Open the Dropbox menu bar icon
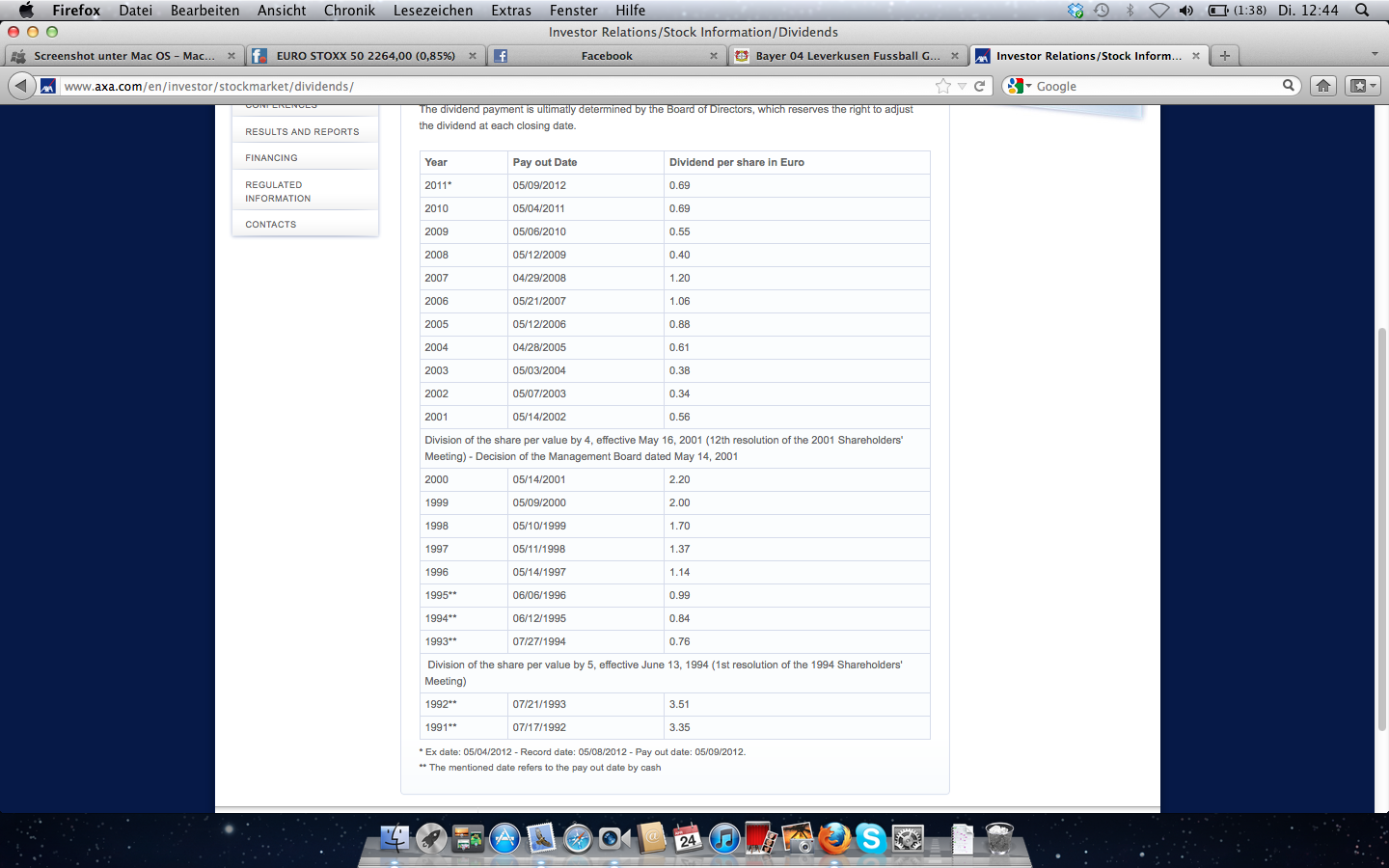The width and height of the screenshot is (1389, 868). tap(1075, 11)
